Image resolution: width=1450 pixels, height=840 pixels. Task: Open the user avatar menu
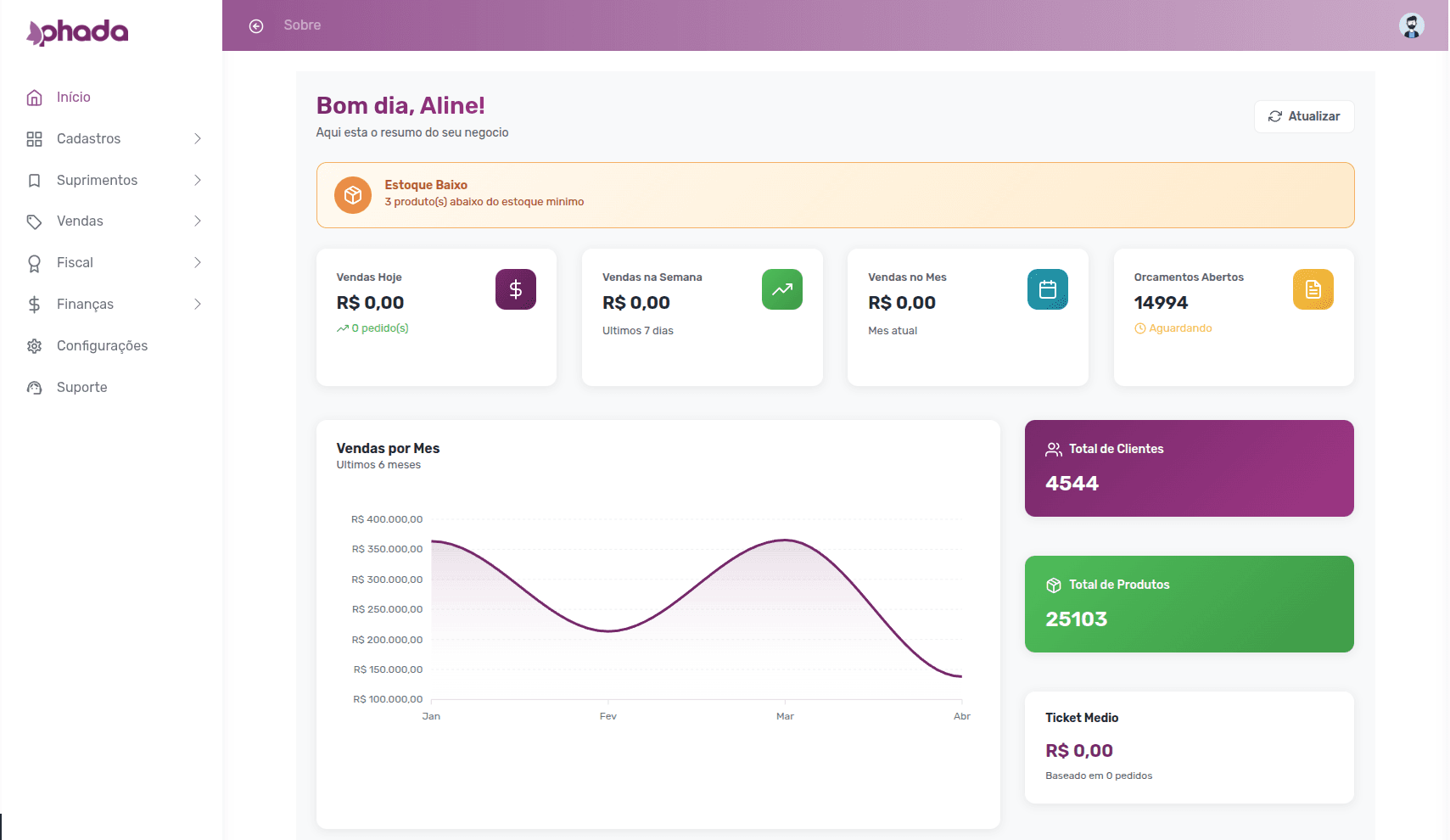point(1411,25)
